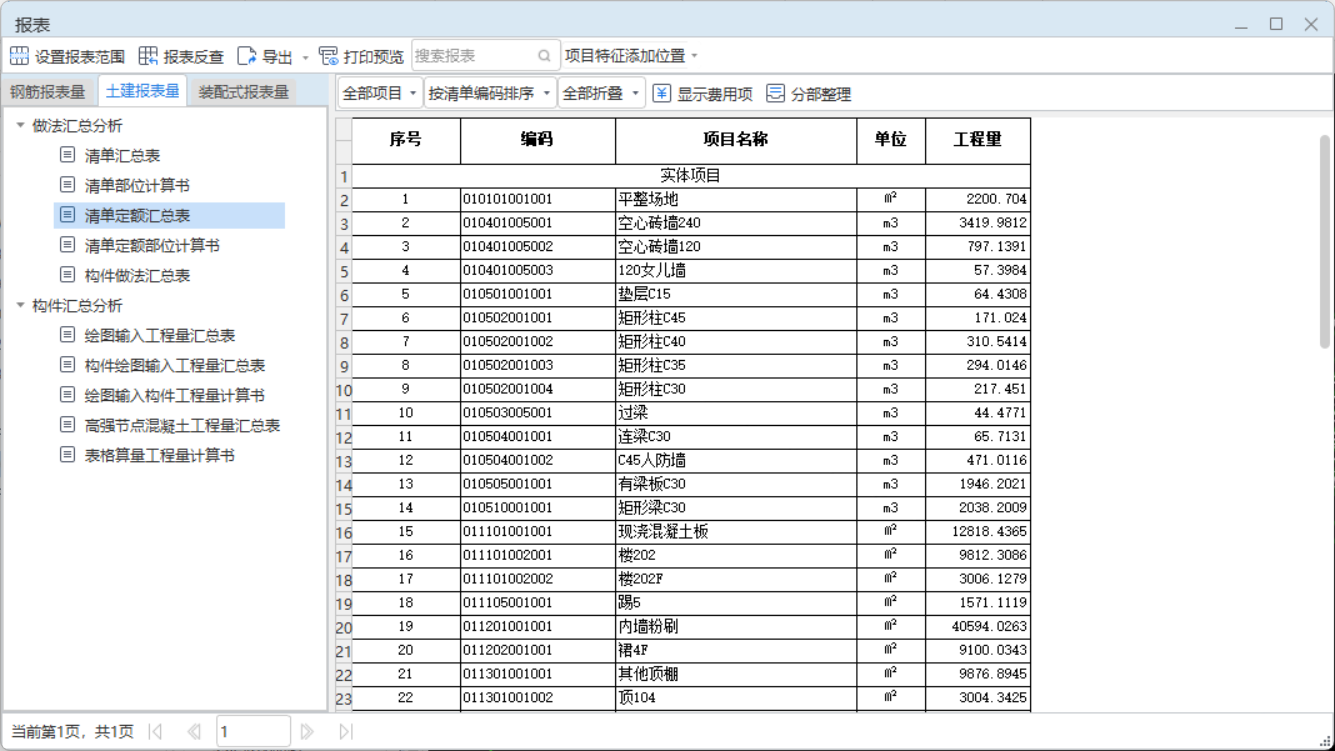Collapse the 构件汇总分析 tree group
Screen dimensions: 1335x751
pyautogui.click(x=20, y=305)
